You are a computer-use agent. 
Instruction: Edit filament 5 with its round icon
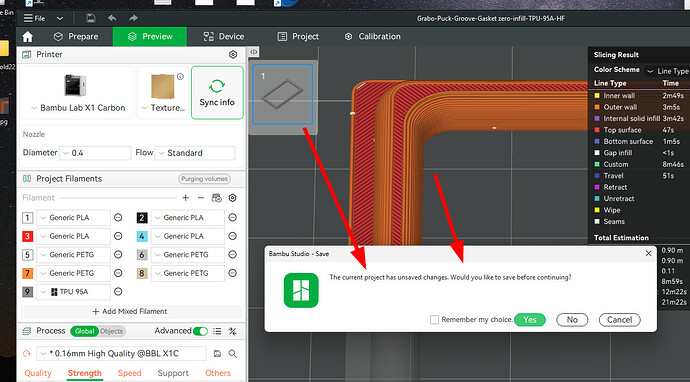(x=118, y=254)
